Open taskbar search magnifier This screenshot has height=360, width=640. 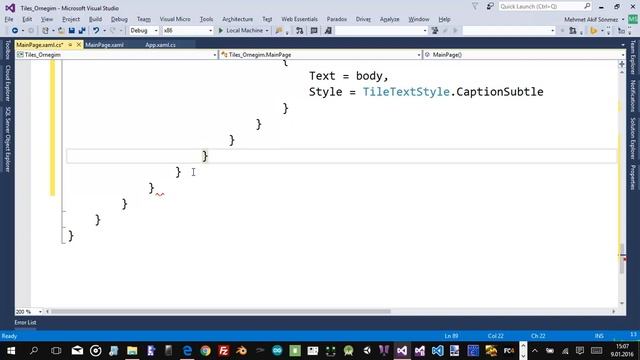(34, 351)
